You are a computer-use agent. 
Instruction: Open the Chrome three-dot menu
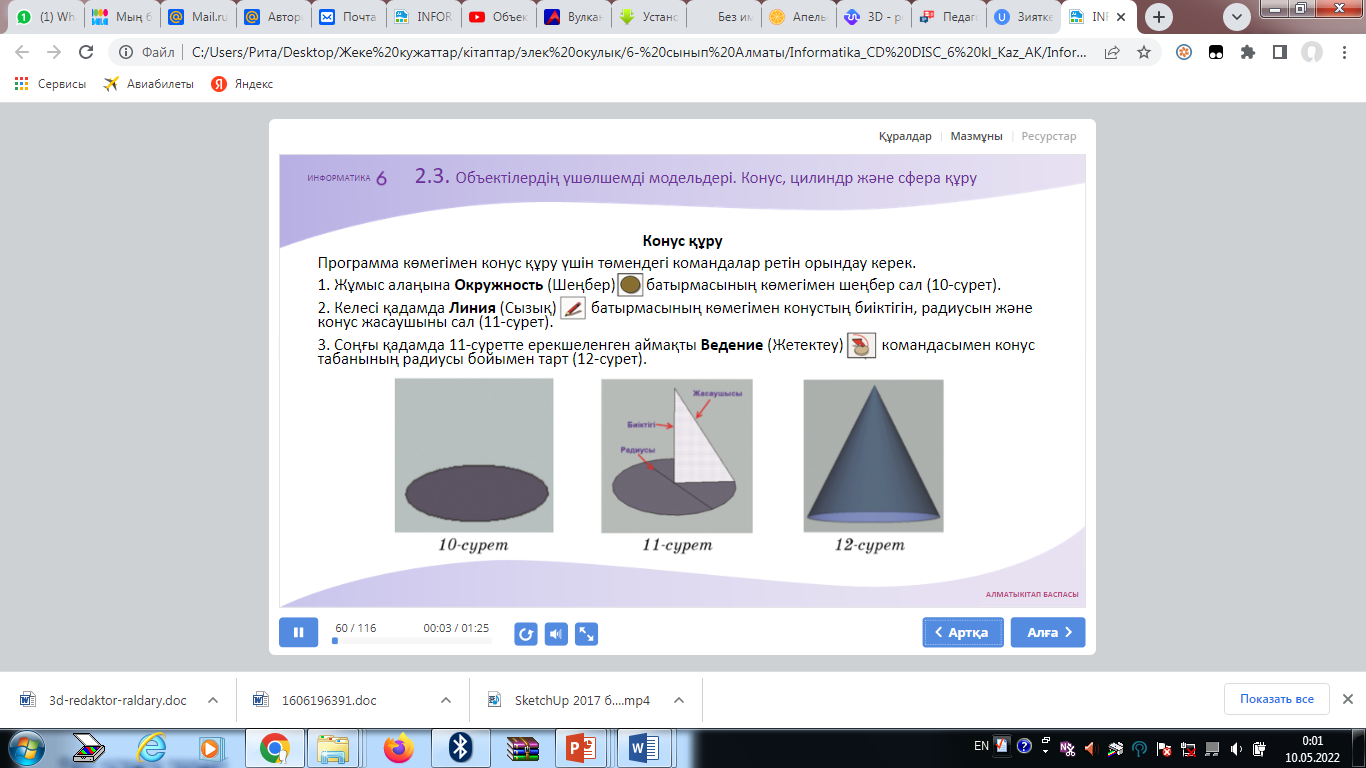[x=1343, y=52]
